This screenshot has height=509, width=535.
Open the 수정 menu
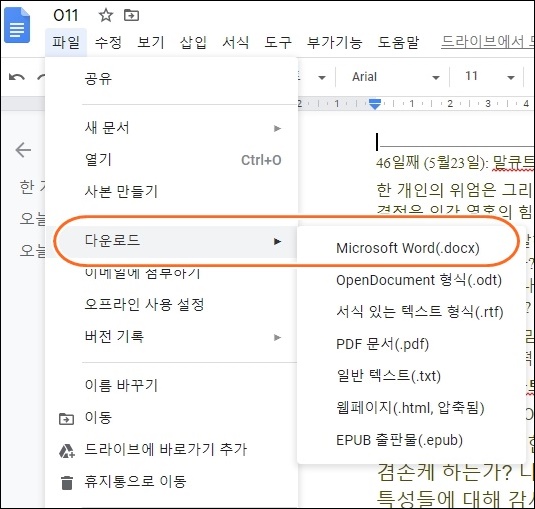point(108,42)
